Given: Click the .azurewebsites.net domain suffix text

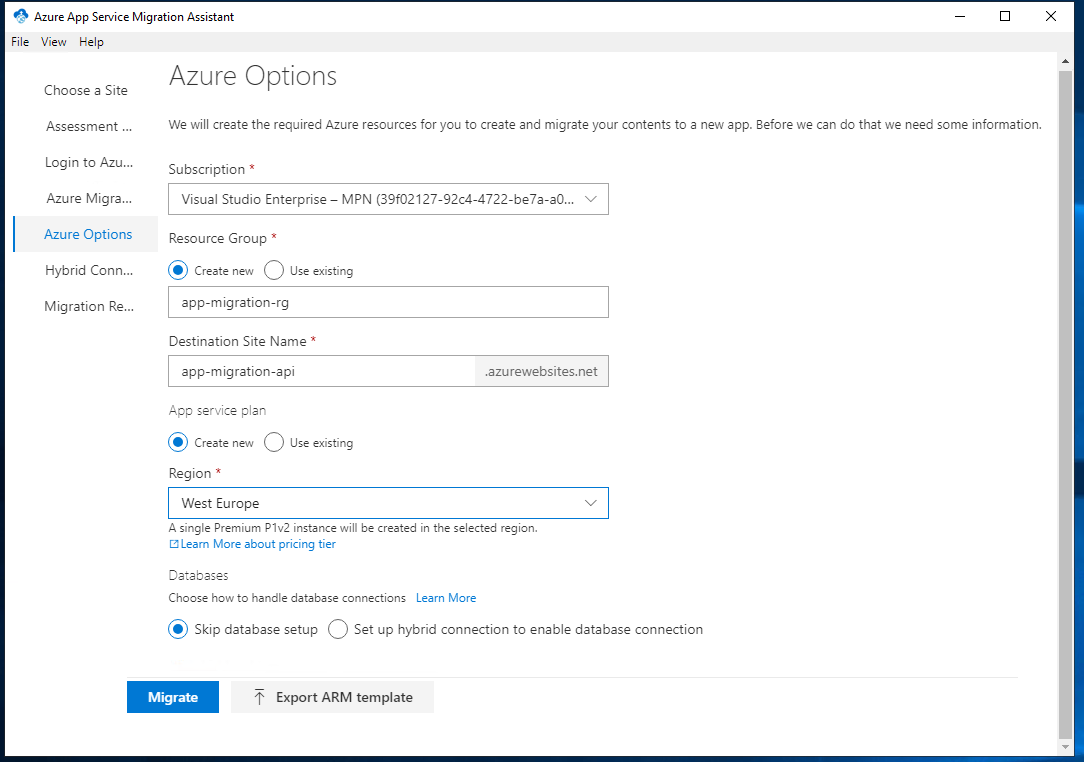Looking at the screenshot, I should tap(541, 371).
